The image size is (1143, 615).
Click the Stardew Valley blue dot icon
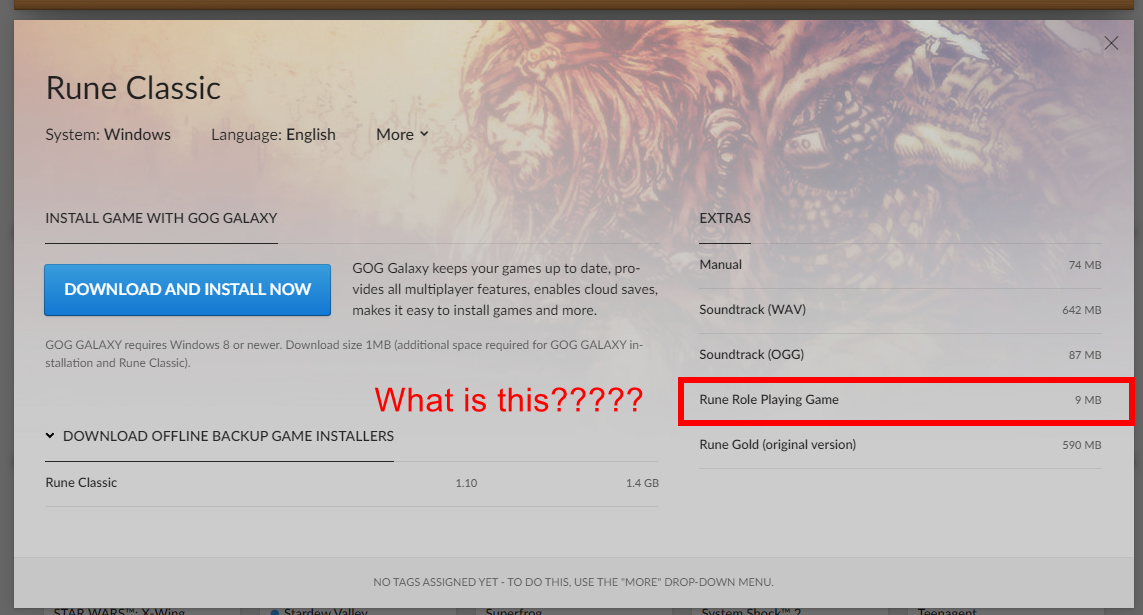[274, 611]
